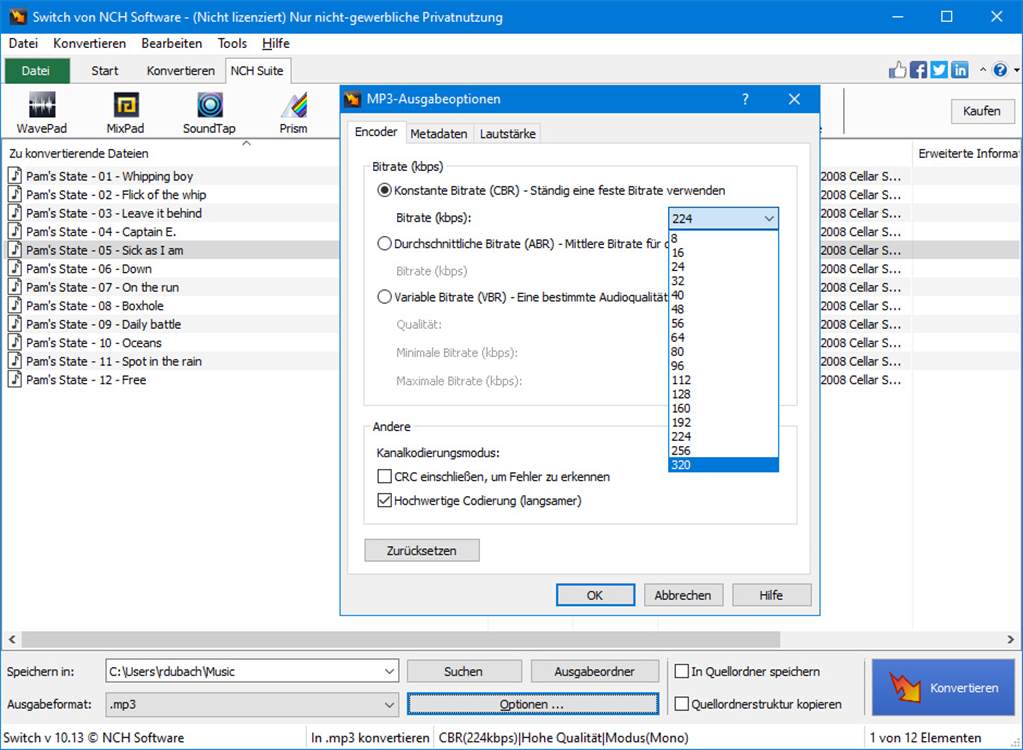Screen dimensions: 1023x750
Task: Click the music note icon for Oceans
Action: (15, 342)
